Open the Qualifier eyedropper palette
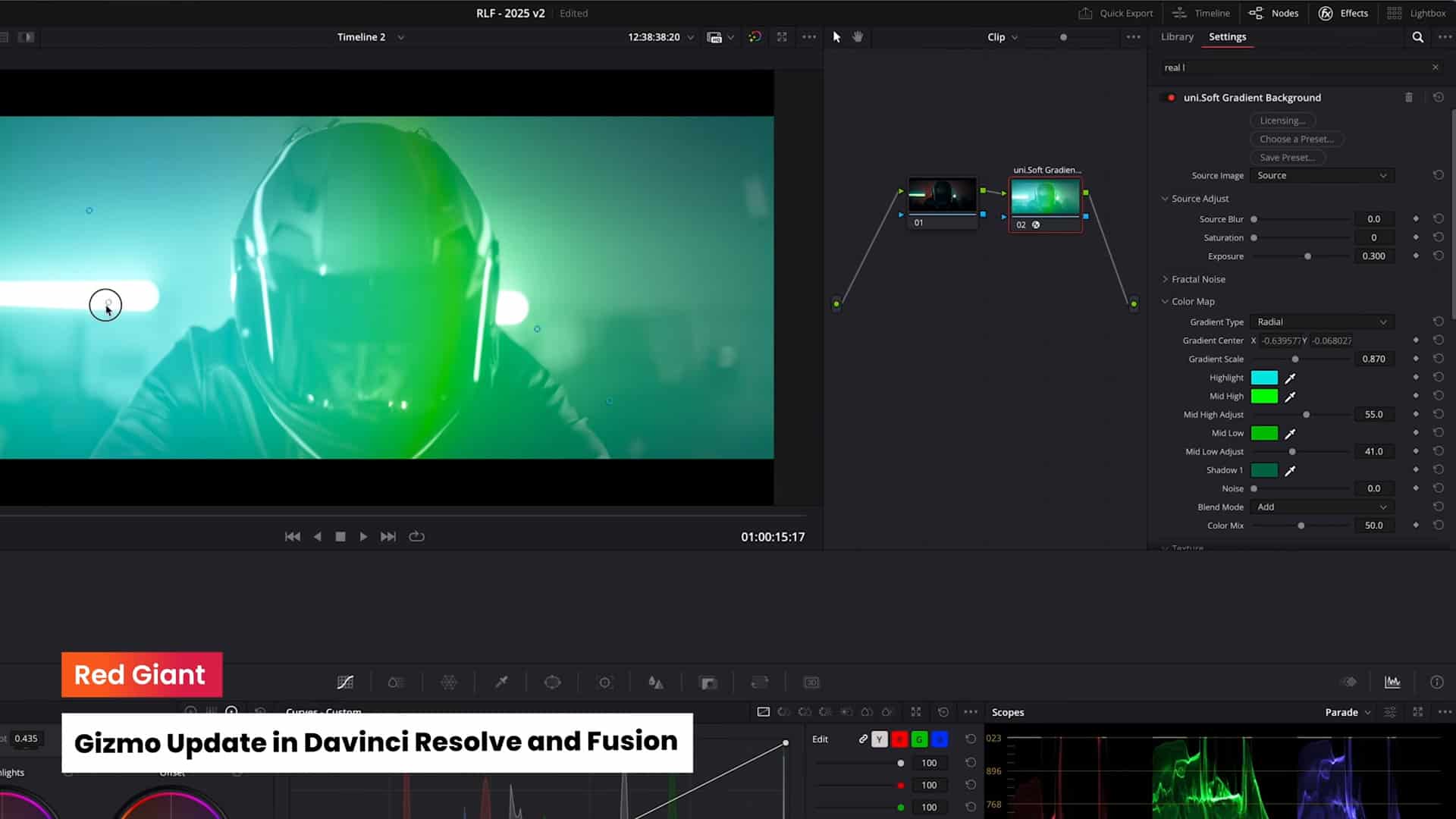The image size is (1456, 819). [501, 682]
